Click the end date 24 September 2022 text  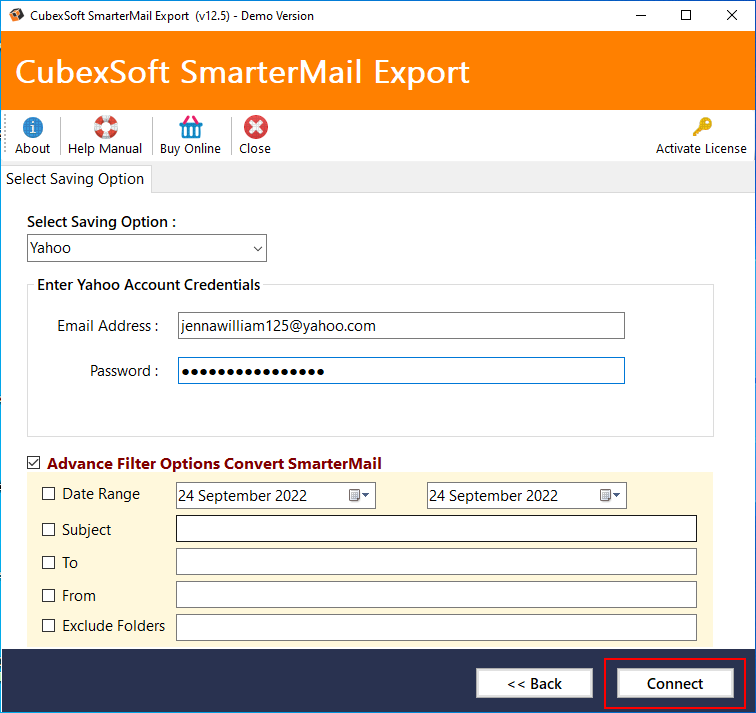pos(493,496)
